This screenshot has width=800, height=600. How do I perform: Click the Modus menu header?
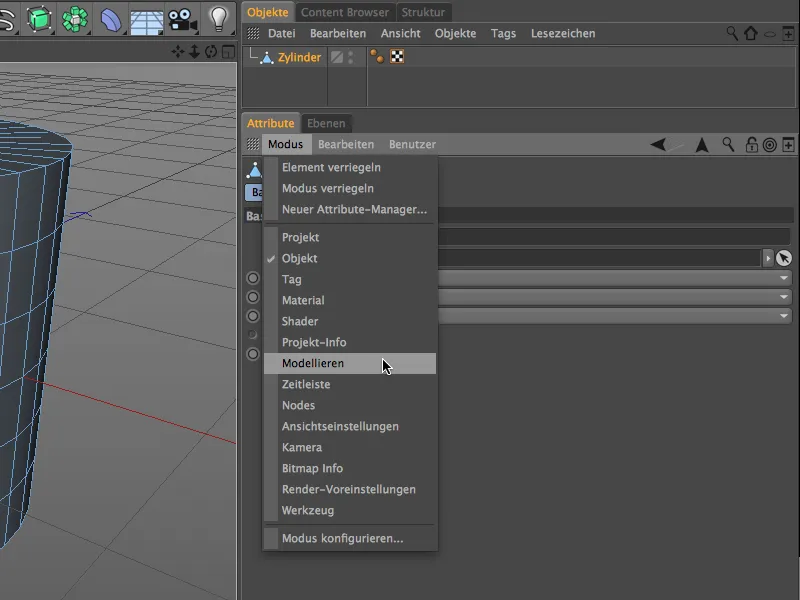[285, 144]
